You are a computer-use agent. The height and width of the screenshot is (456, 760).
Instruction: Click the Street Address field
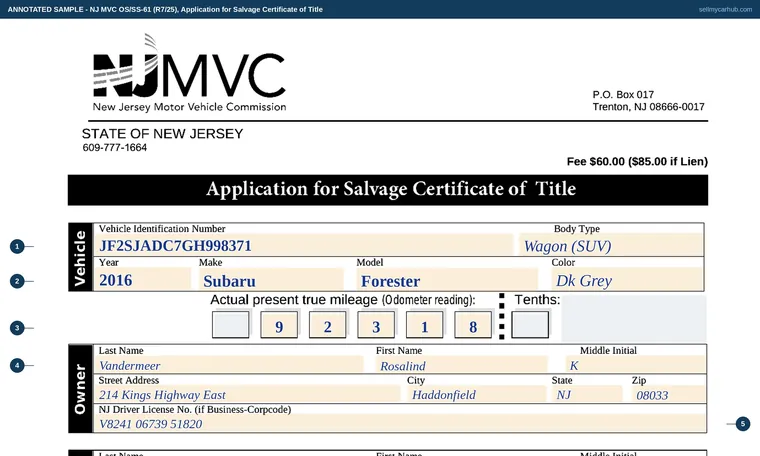pos(247,394)
